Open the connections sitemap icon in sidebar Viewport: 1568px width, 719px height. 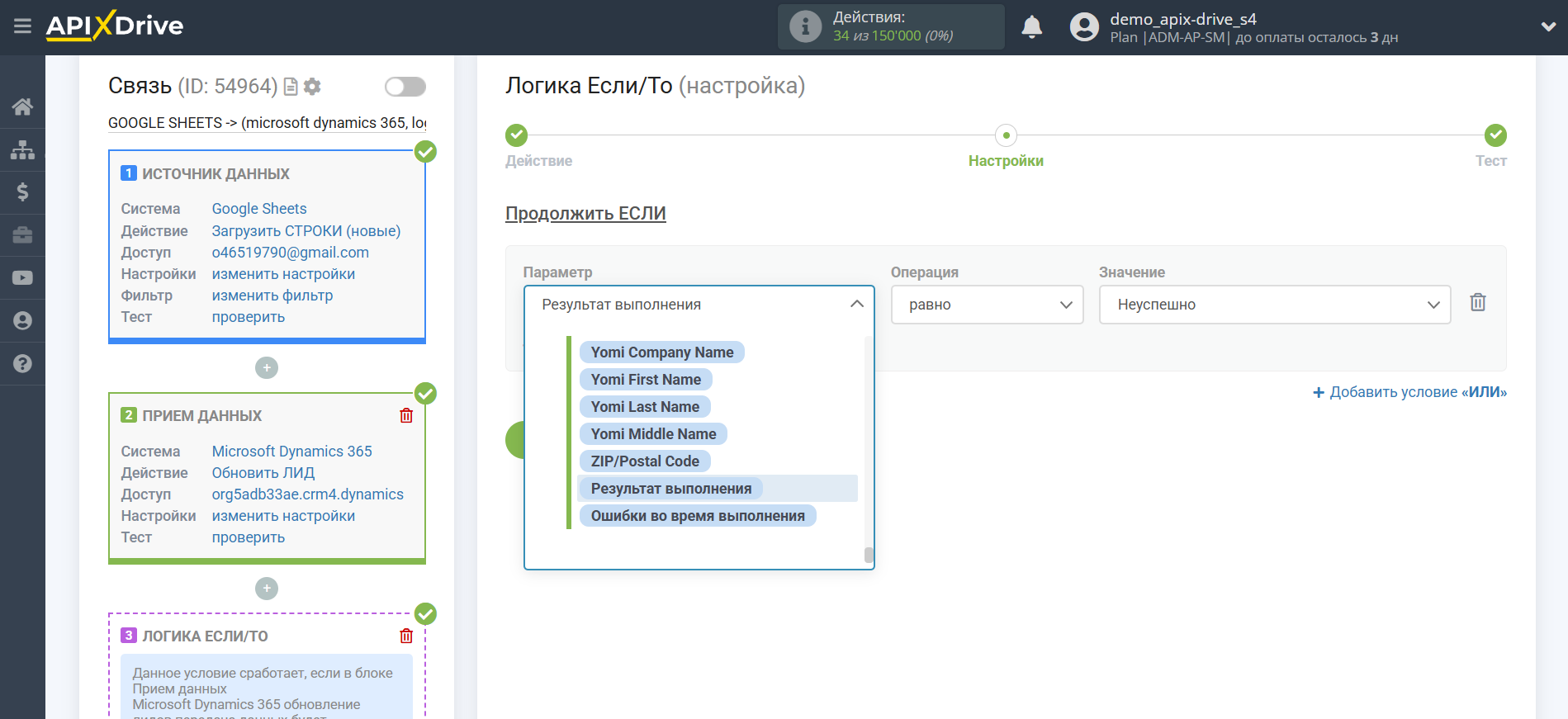22,149
